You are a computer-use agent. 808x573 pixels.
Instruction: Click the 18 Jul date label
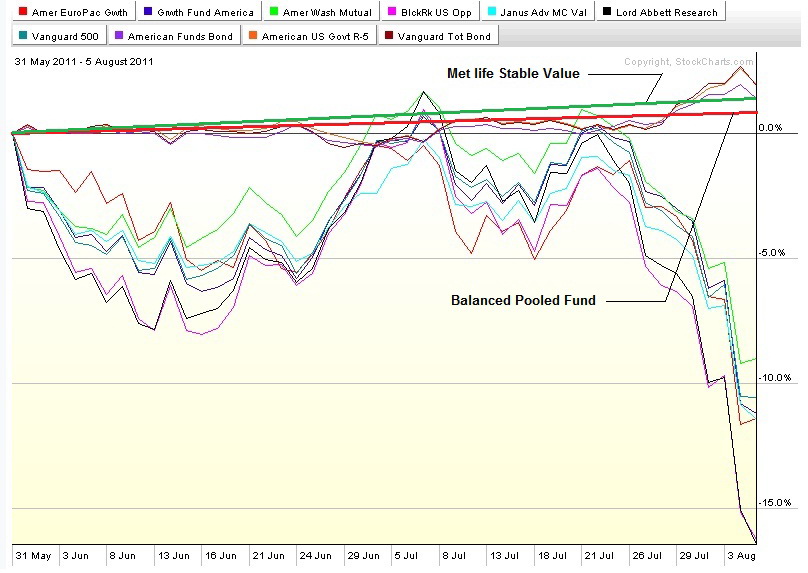[x=552, y=556]
